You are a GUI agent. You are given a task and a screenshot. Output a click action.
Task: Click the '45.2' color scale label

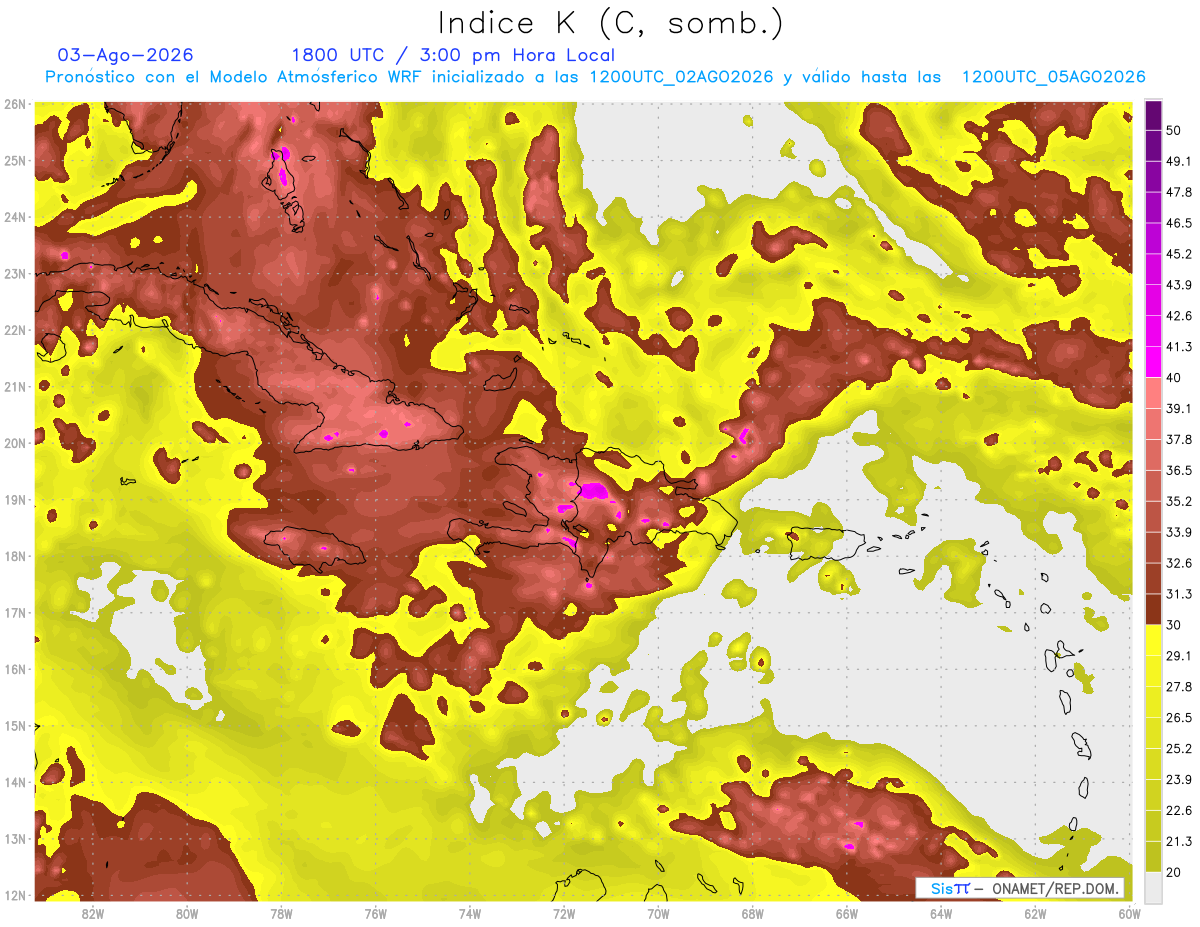1179,254
